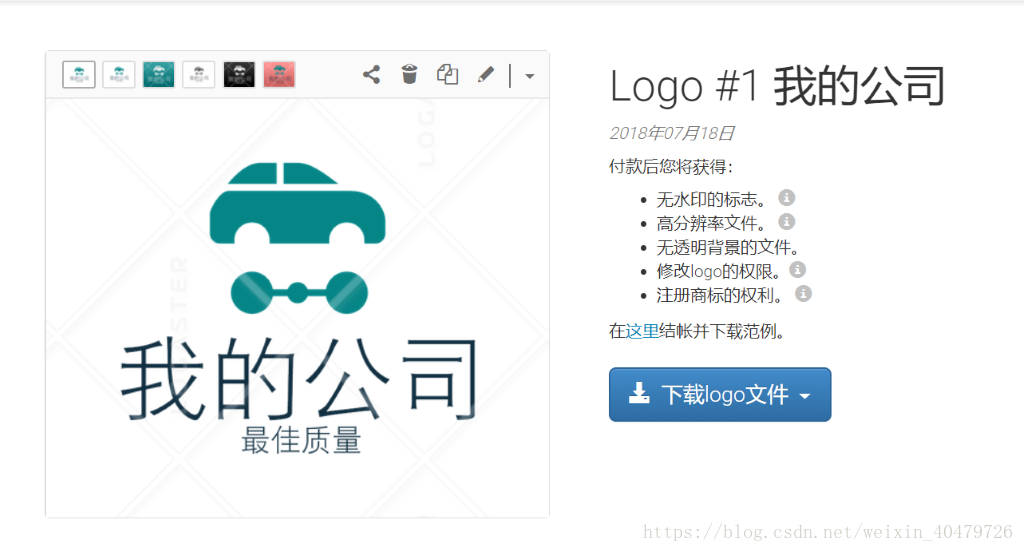
Task: Select the second white logo thumbnail
Action: click(x=119, y=74)
